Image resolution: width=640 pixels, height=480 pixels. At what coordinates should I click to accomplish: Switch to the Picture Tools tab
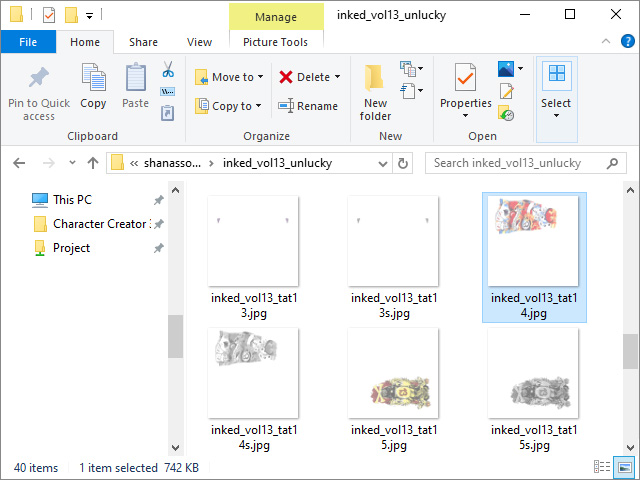(275, 42)
